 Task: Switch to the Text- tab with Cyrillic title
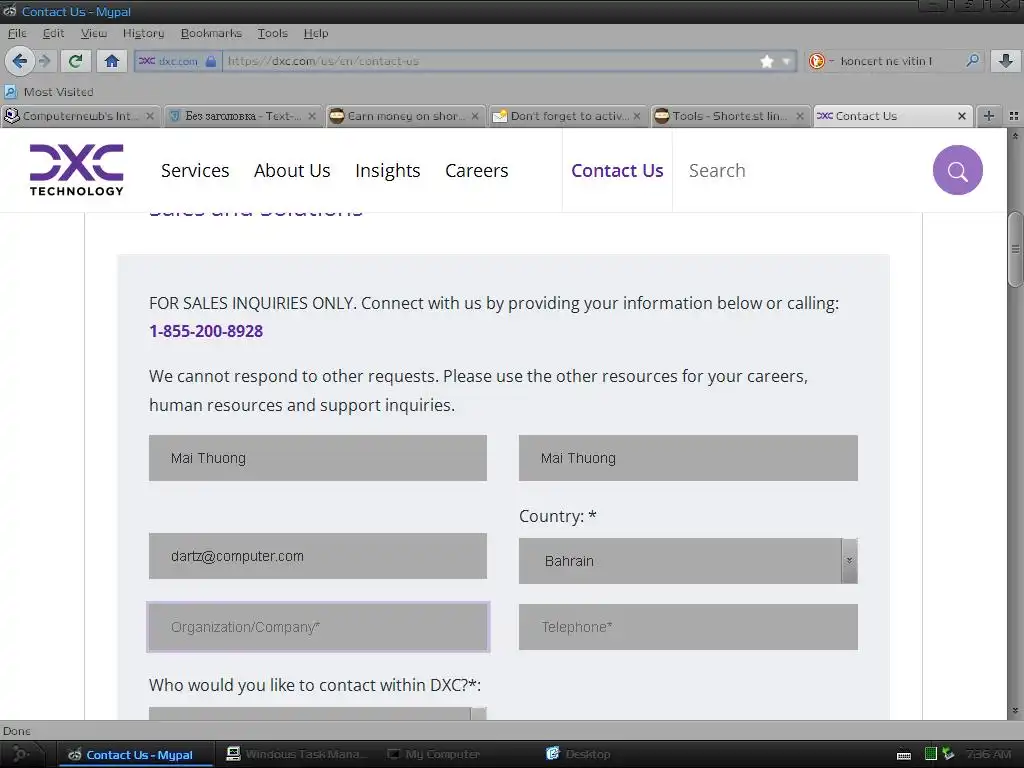pos(242,116)
